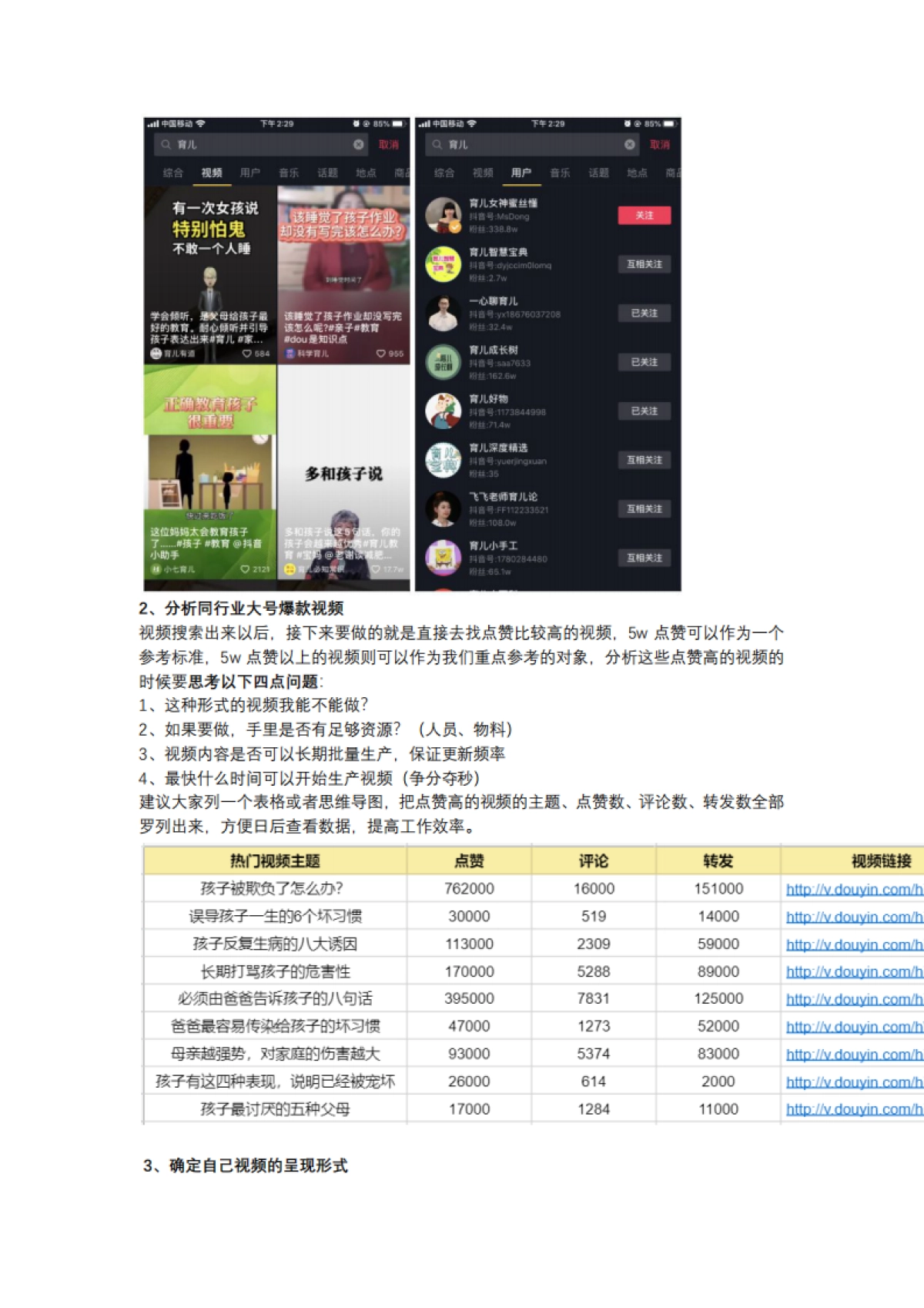
Task: Select 用户 tab in left phone
Action: (250, 173)
